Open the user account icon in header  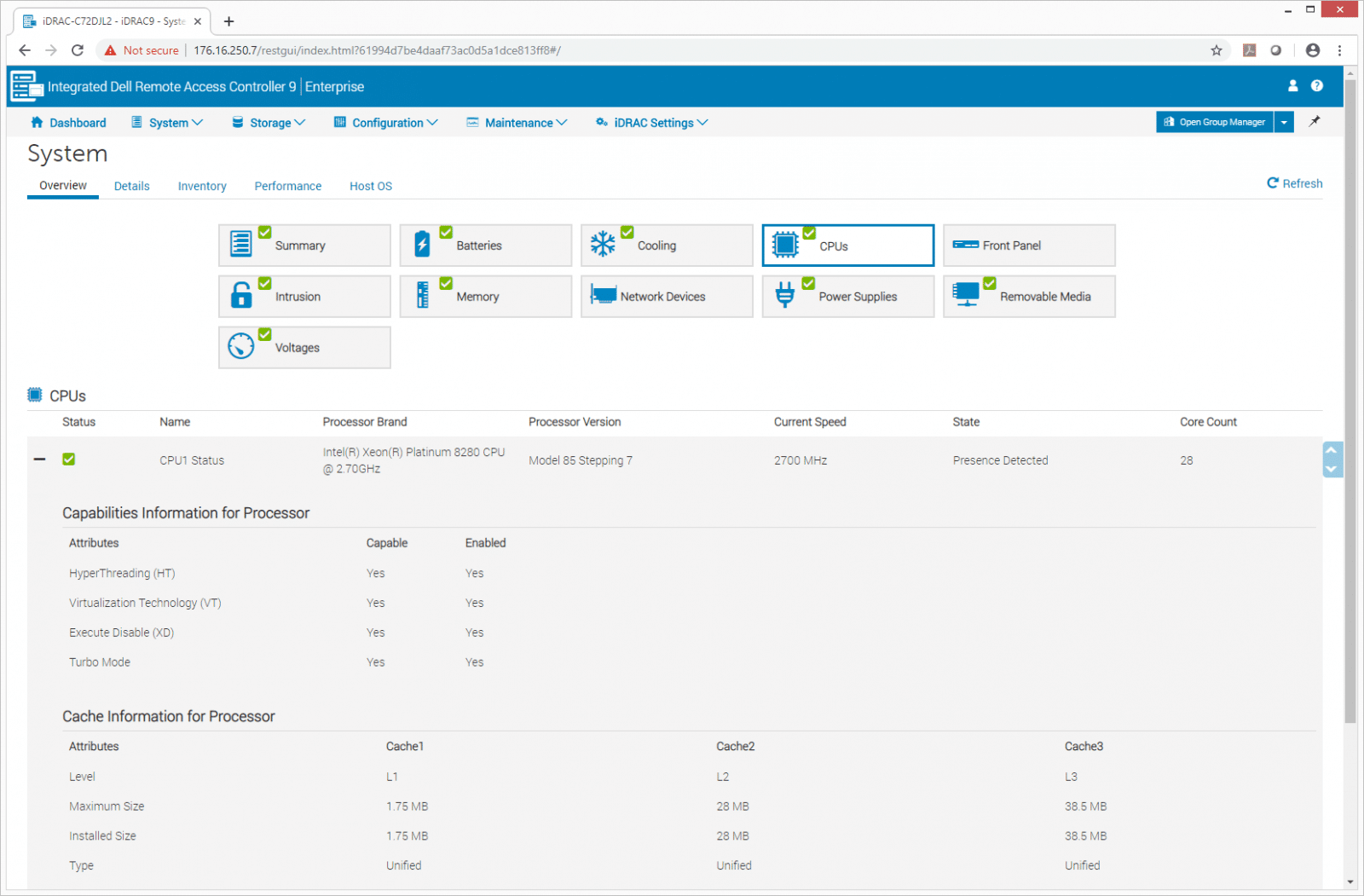coord(1292,86)
